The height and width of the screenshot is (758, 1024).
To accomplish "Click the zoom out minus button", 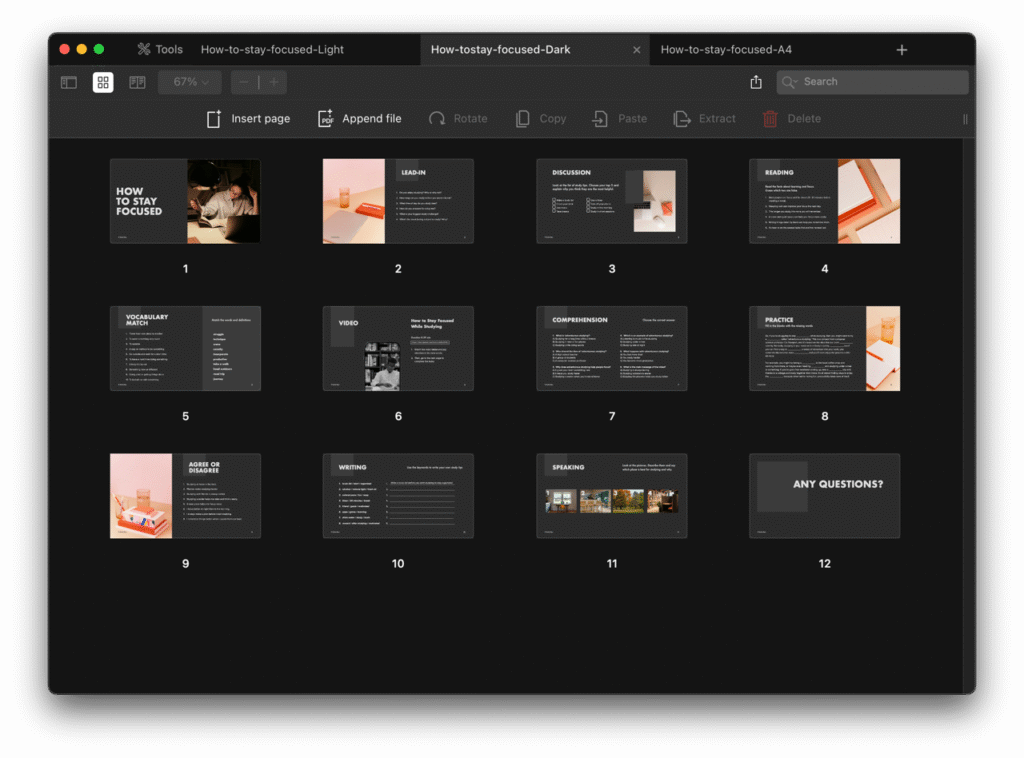I will [x=245, y=82].
